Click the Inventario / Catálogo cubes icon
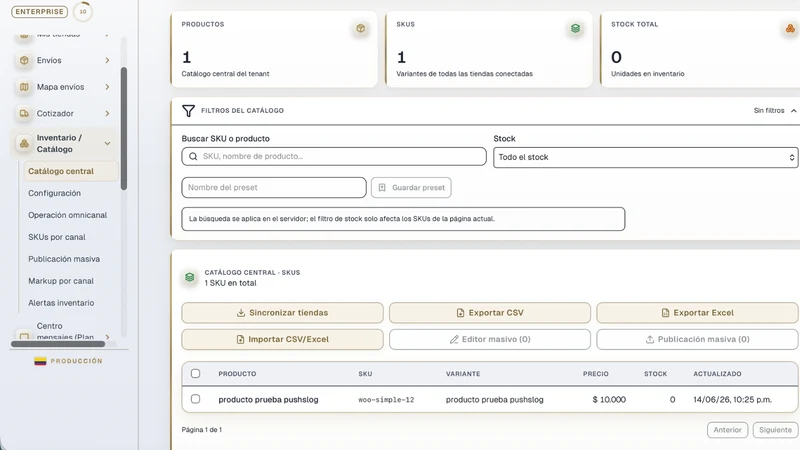Viewport: 800px width, 450px height. tap(24, 143)
